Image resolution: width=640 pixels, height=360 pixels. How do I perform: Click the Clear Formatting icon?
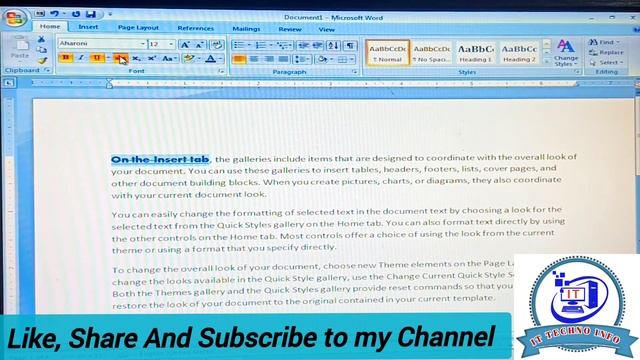[x=216, y=45]
